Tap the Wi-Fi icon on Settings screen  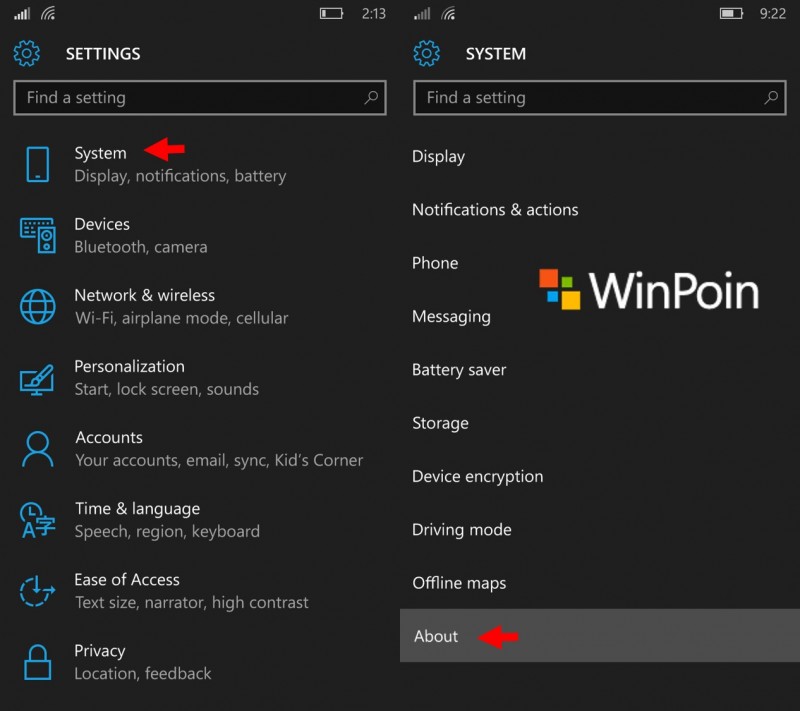(48, 14)
